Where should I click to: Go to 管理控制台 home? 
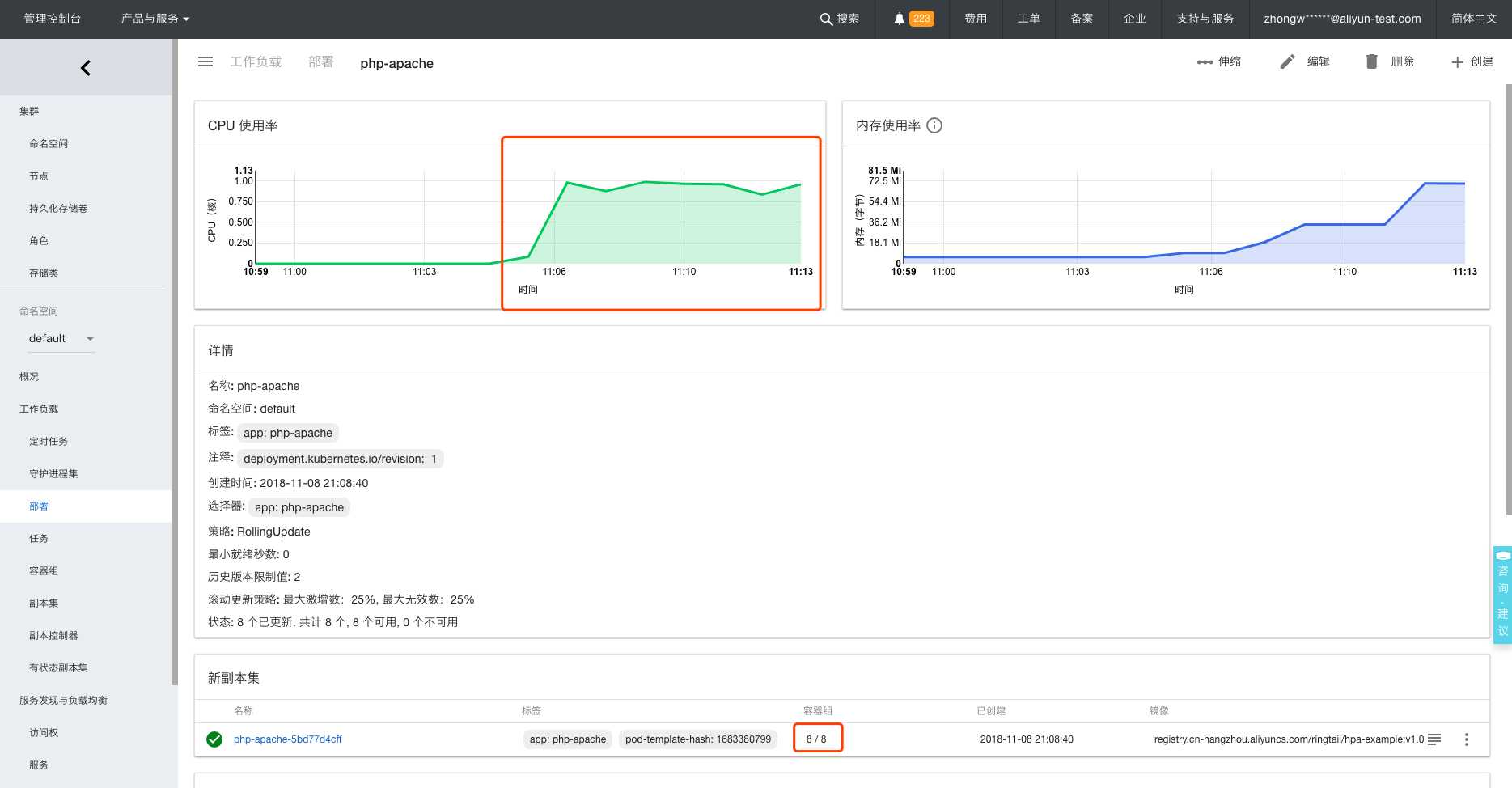tap(53, 19)
